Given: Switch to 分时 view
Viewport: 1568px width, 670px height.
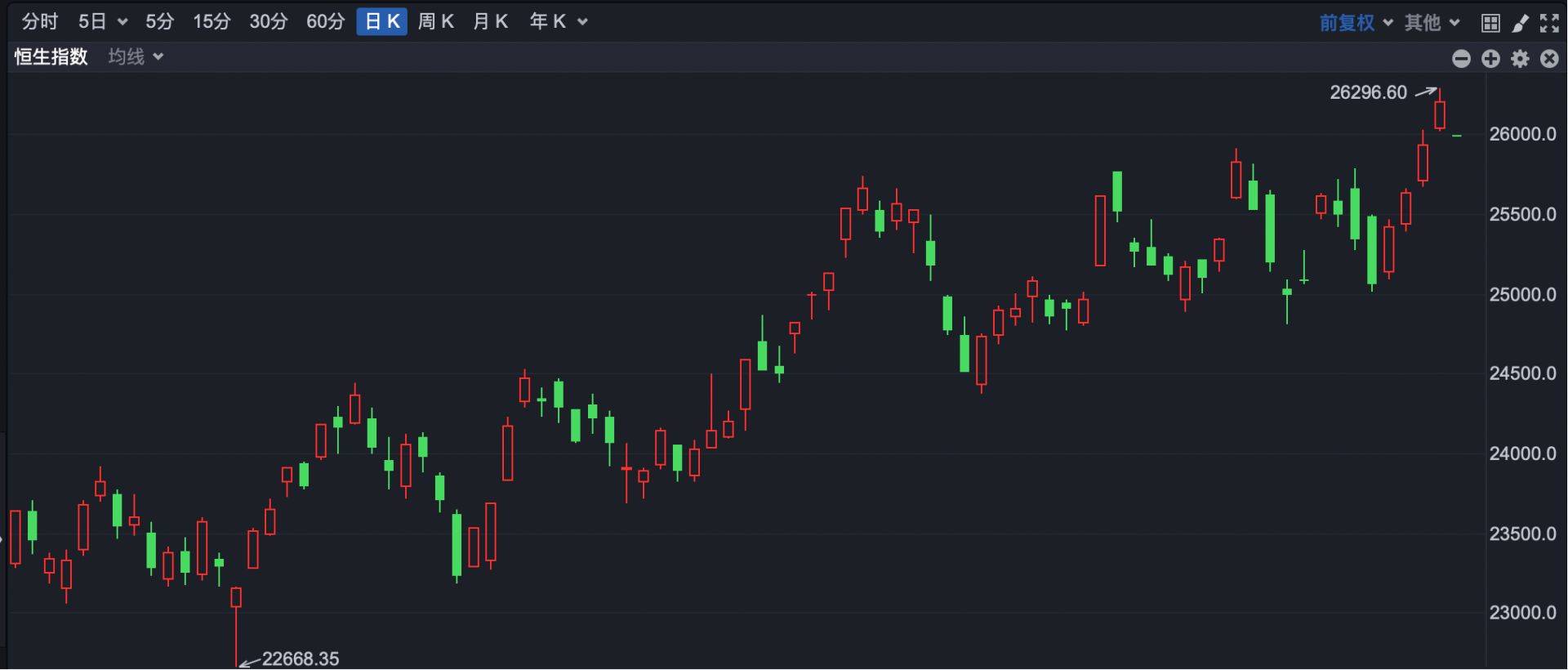Looking at the screenshot, I should [39, 22].
